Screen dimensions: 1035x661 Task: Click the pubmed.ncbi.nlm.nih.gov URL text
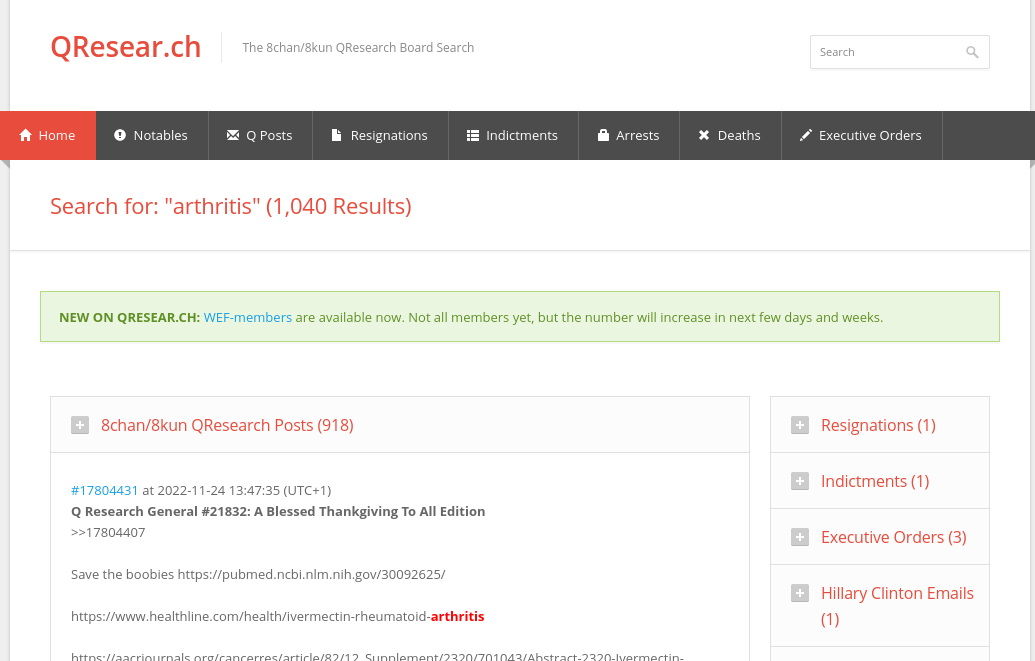coord(312,574)
